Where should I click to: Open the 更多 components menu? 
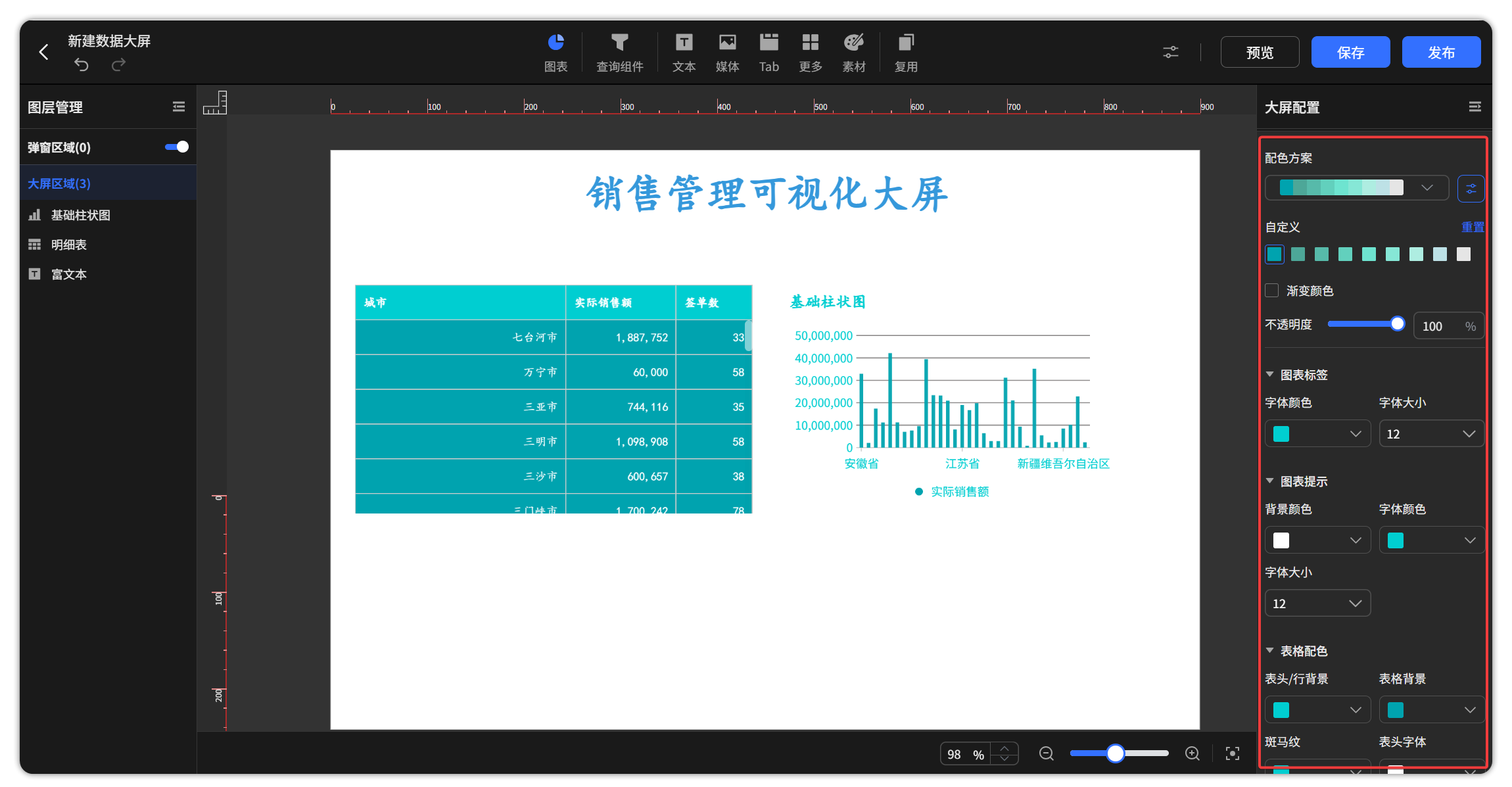[811, 53]
